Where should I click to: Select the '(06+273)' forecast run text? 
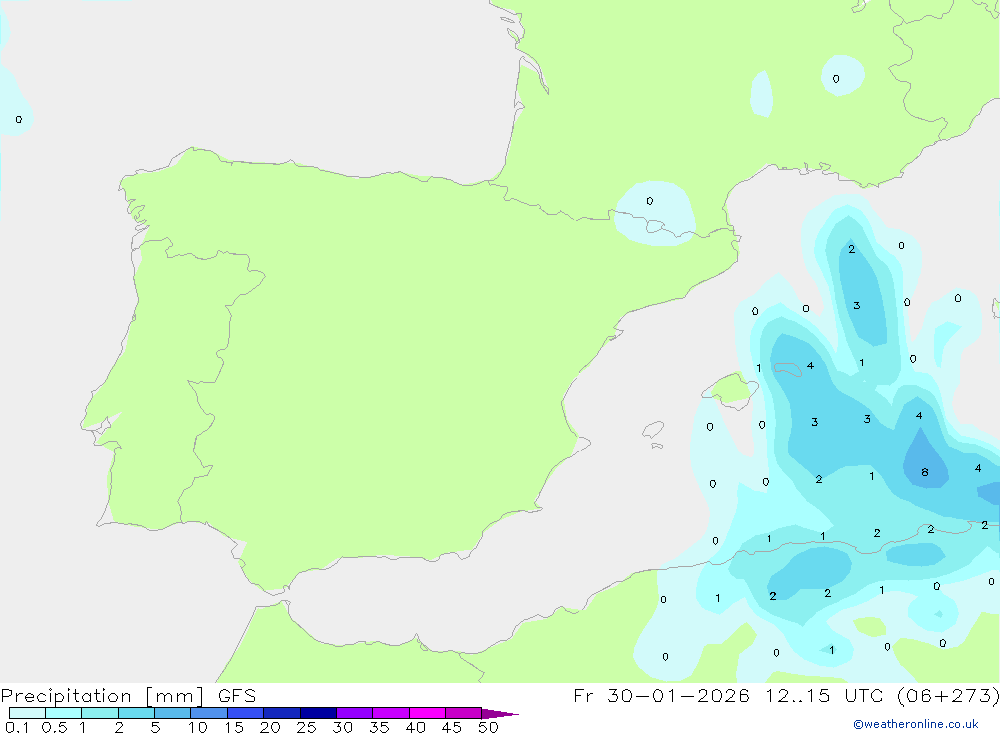pyautogui.click(x=948, y=695)
